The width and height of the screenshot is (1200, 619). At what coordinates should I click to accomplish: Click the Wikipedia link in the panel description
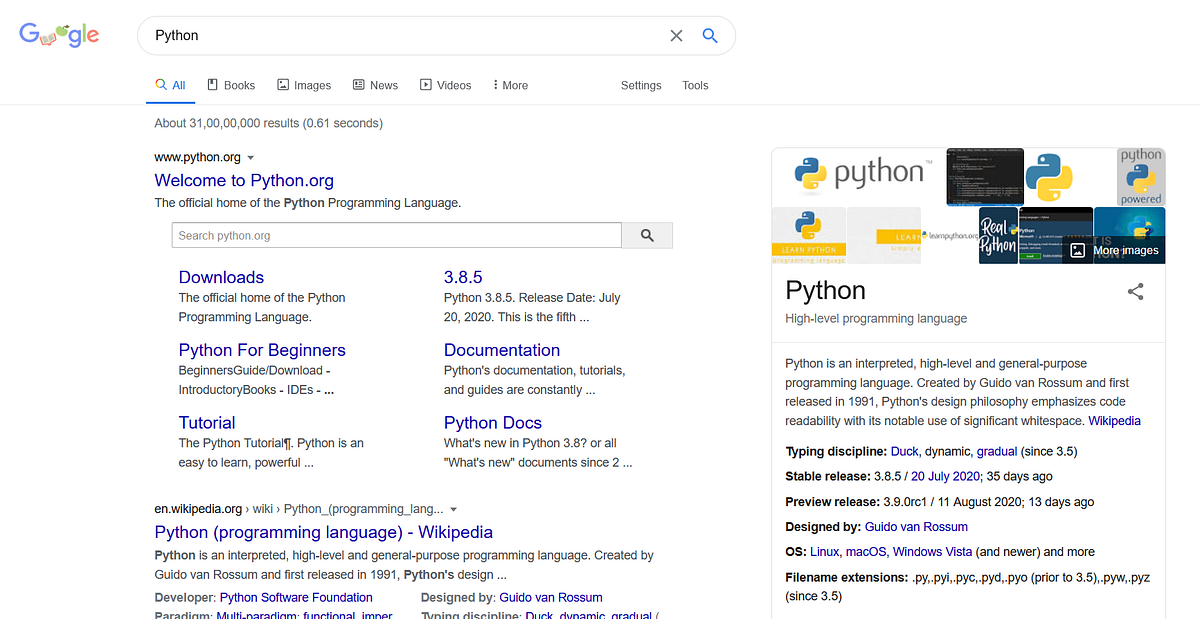coord(1117,420)
